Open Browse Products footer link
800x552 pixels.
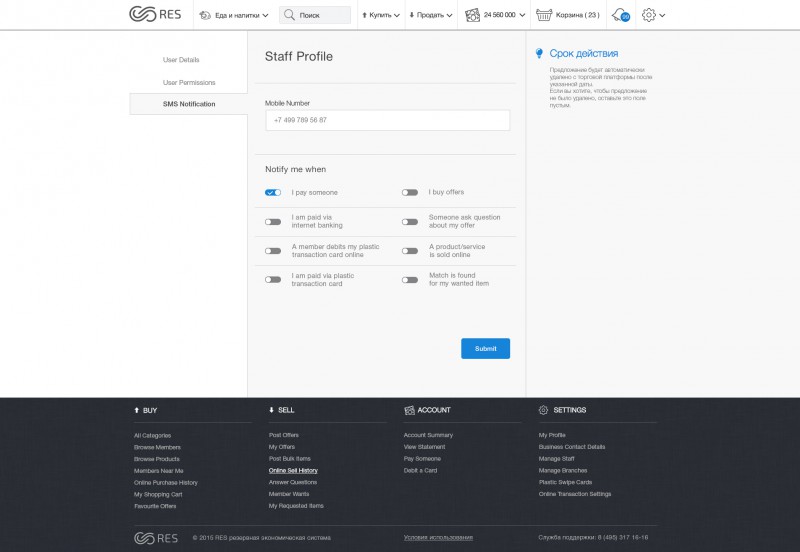click(157, 459)
